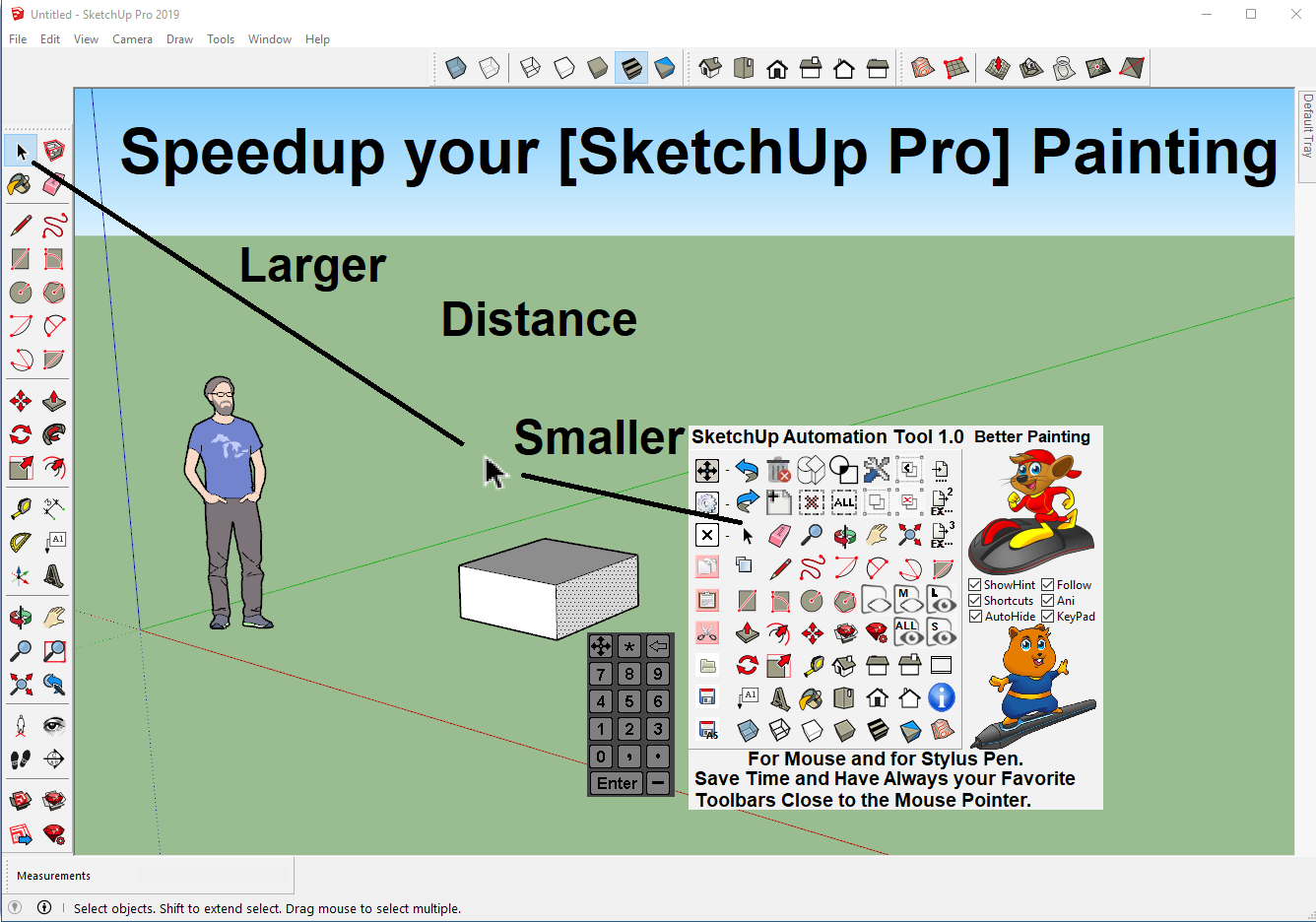
Task: Select the Sandbox Stamp tool
Action: click(x=1031, y=68)
